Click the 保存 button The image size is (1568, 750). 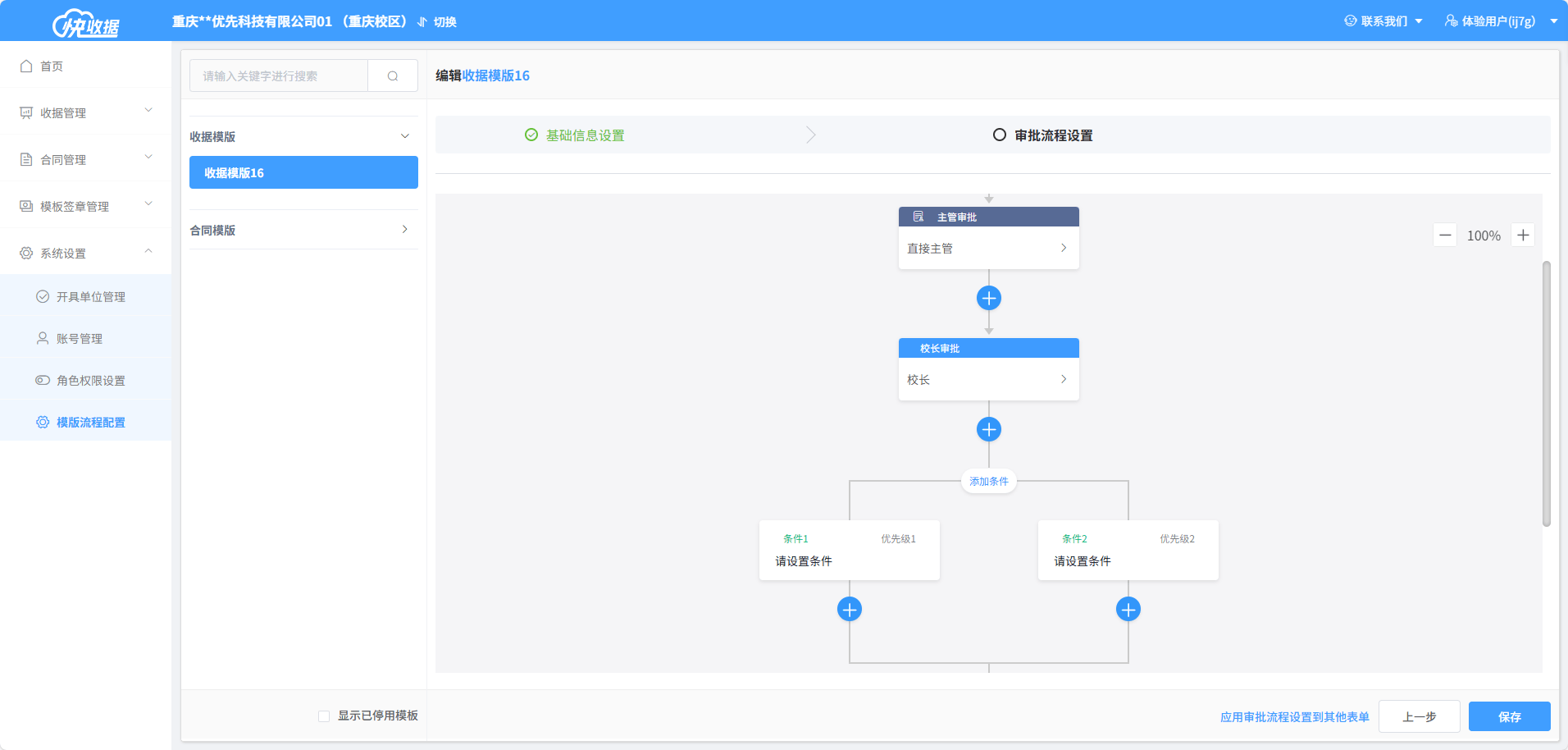coord(1508,716)
